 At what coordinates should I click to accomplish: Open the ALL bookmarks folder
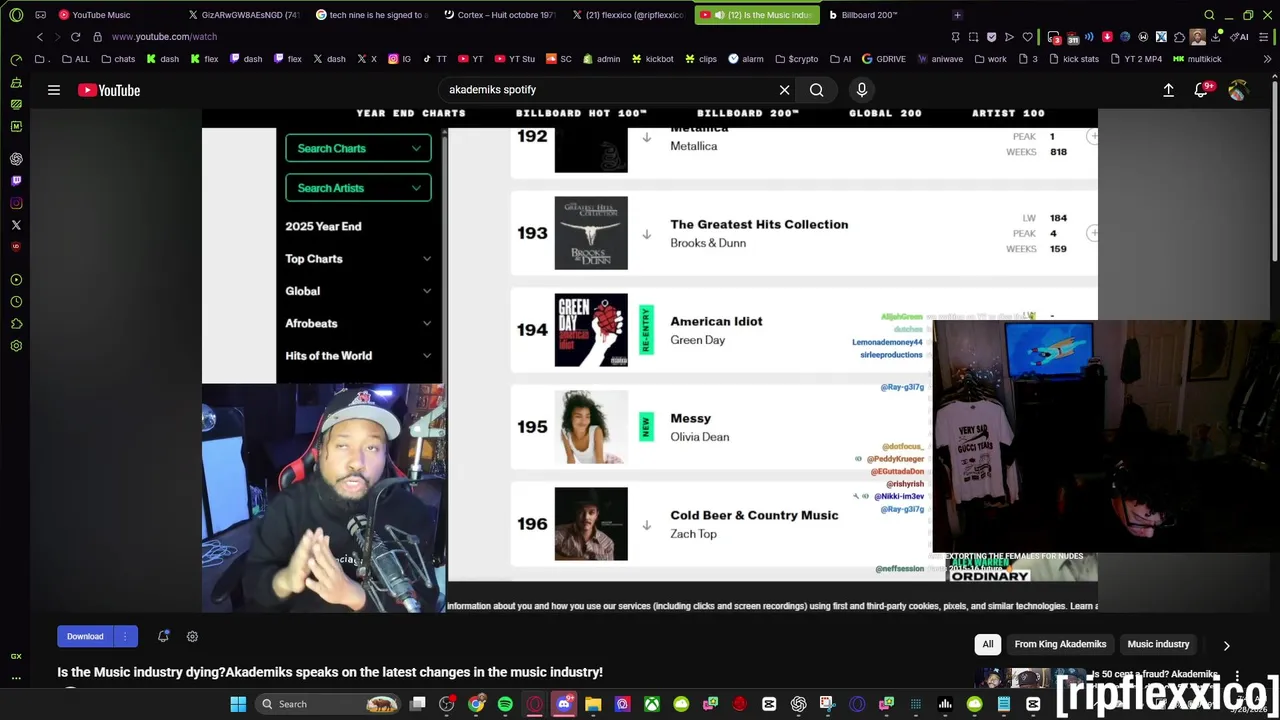[75, 59]
